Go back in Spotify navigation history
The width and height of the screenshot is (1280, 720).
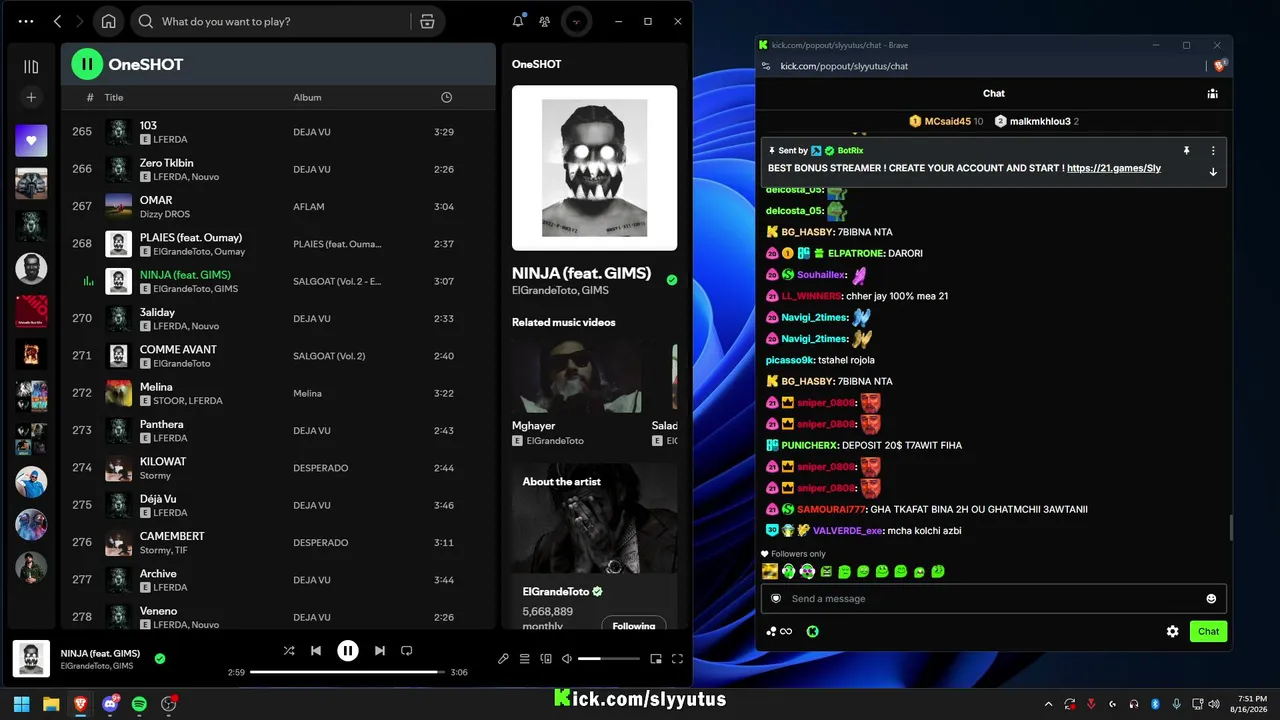pyautogui.click(x=57, y=21)
